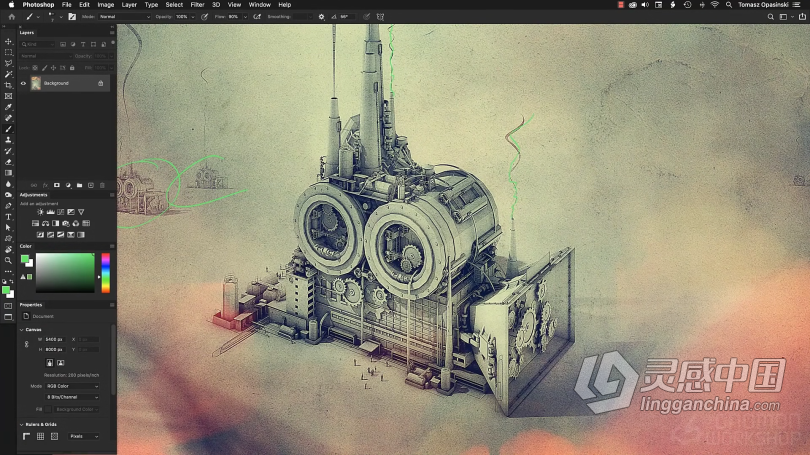Set portrait canvas orientation
The height and width of the screenshot is (455, 810).
point(50,363)
